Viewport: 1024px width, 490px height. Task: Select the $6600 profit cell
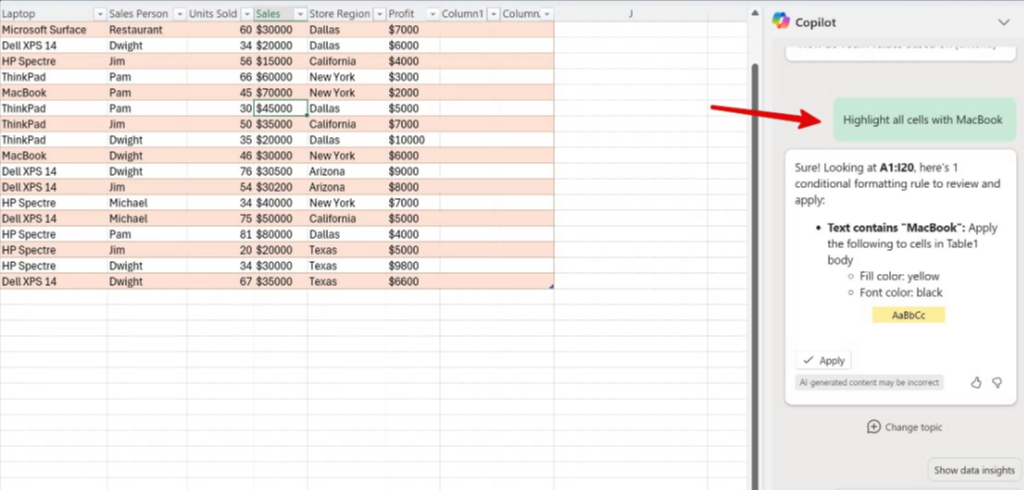(x=413, y=282)
